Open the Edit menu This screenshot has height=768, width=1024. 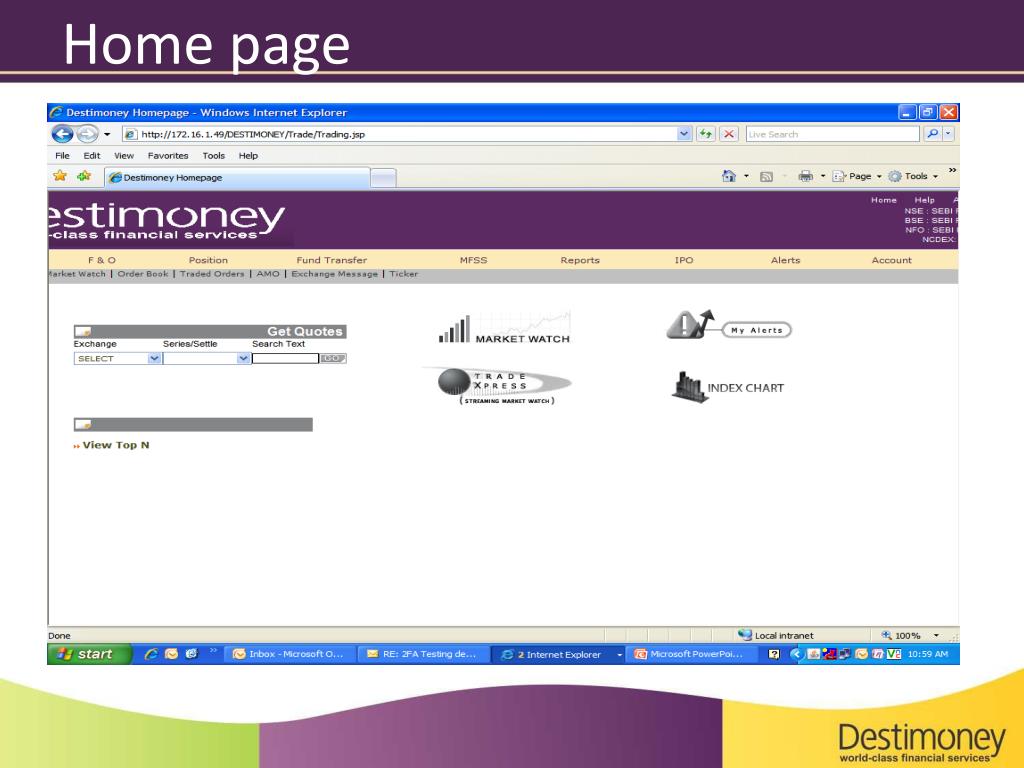[91, 155]
